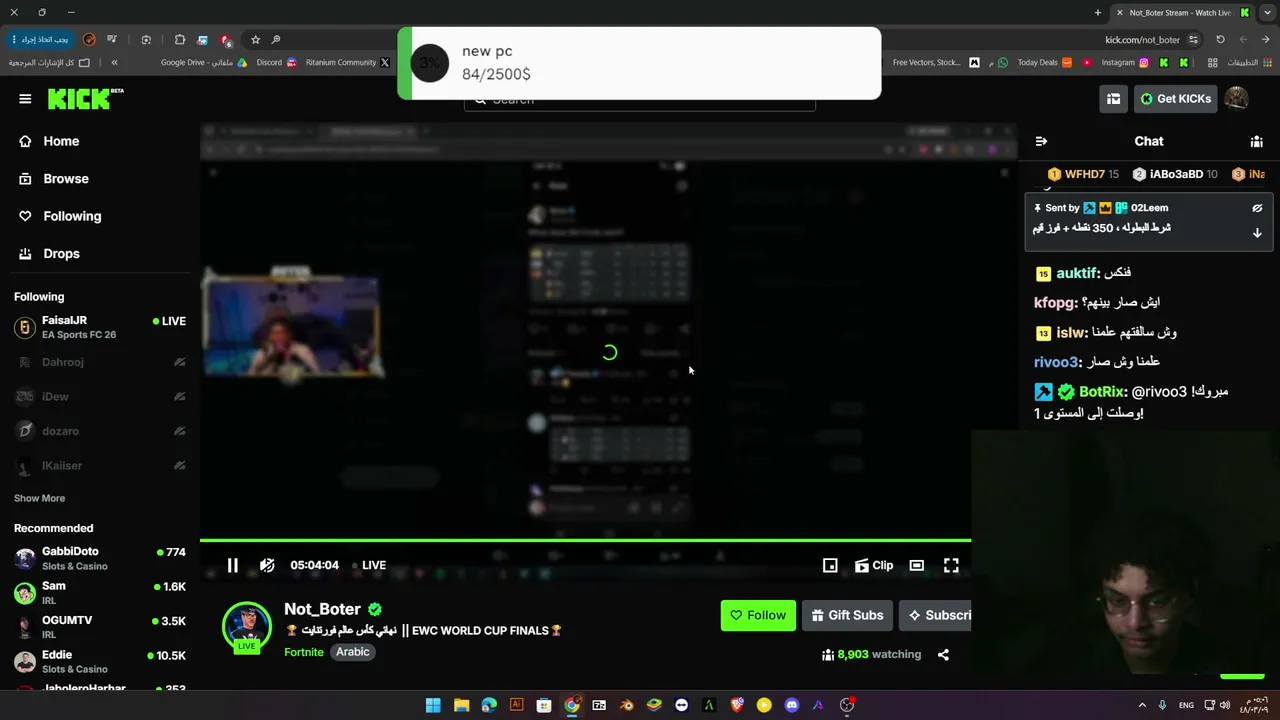Open the YouTube bookmark icon

1087,62
